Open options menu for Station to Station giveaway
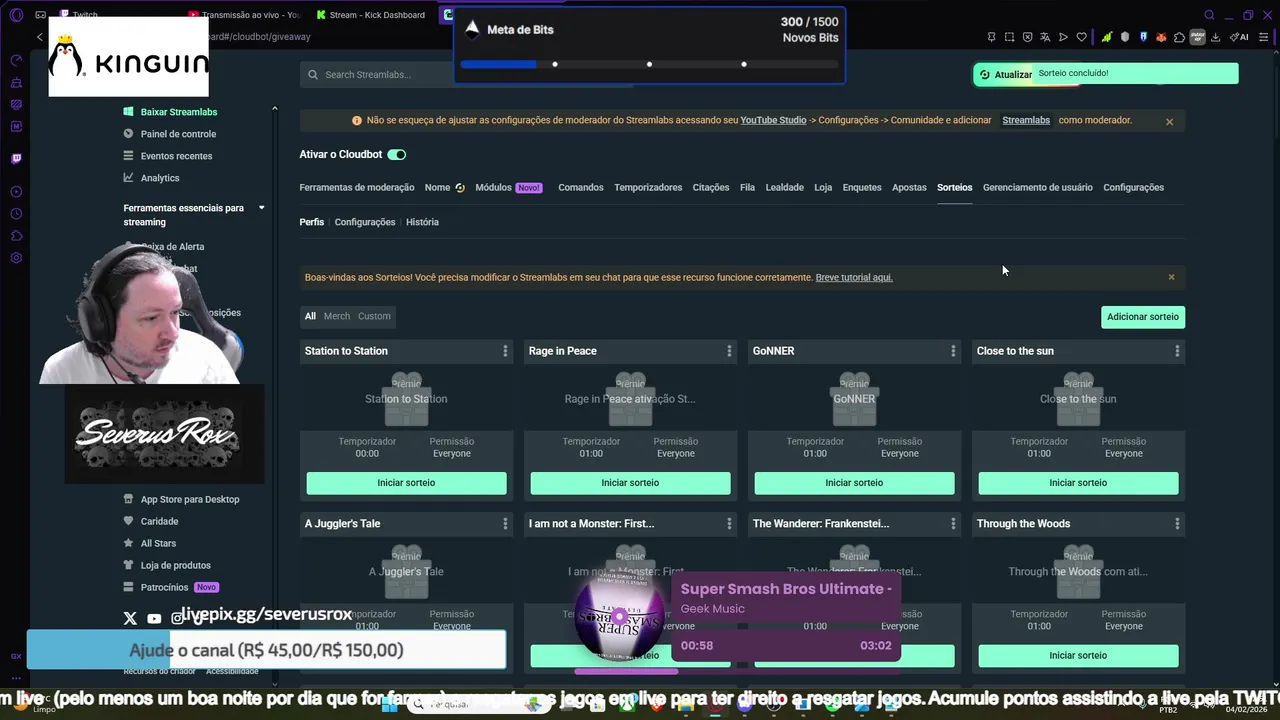The image size is (1280, 720). [x=505, y=351]
